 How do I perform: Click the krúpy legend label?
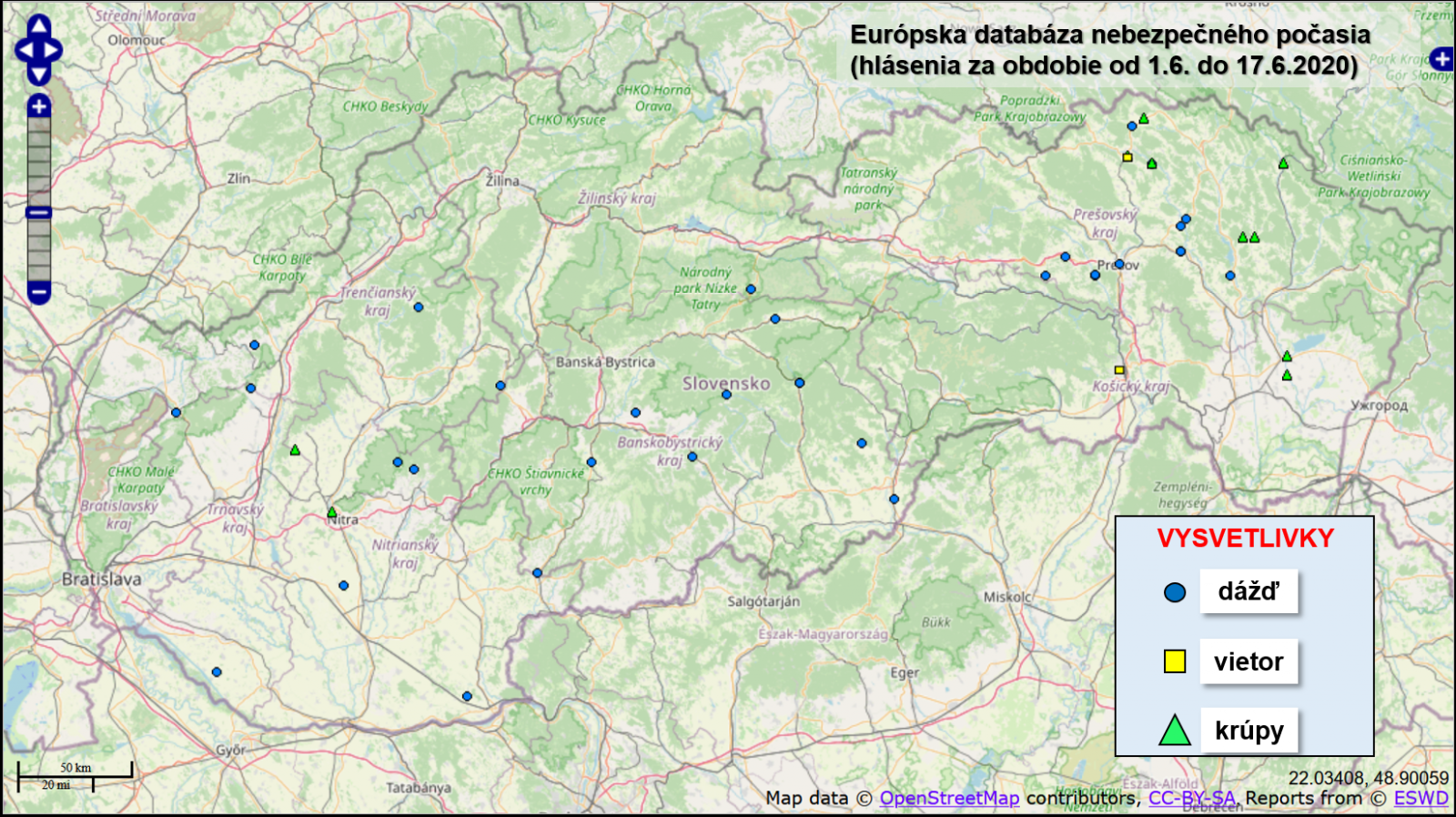[1249, 731]
